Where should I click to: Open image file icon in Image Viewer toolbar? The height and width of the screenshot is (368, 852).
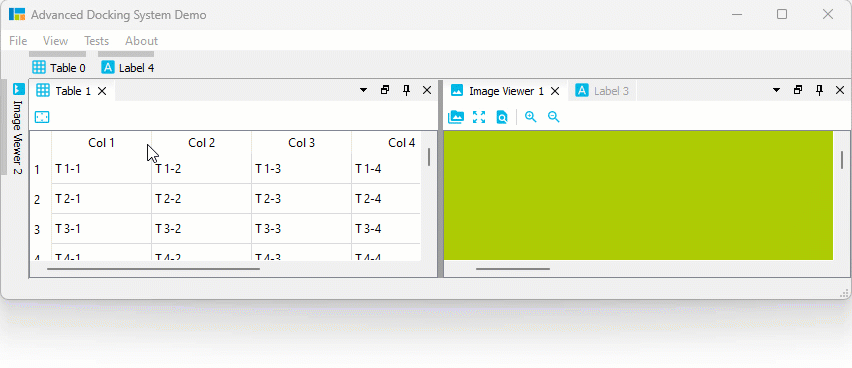click(x=455, y=117)
